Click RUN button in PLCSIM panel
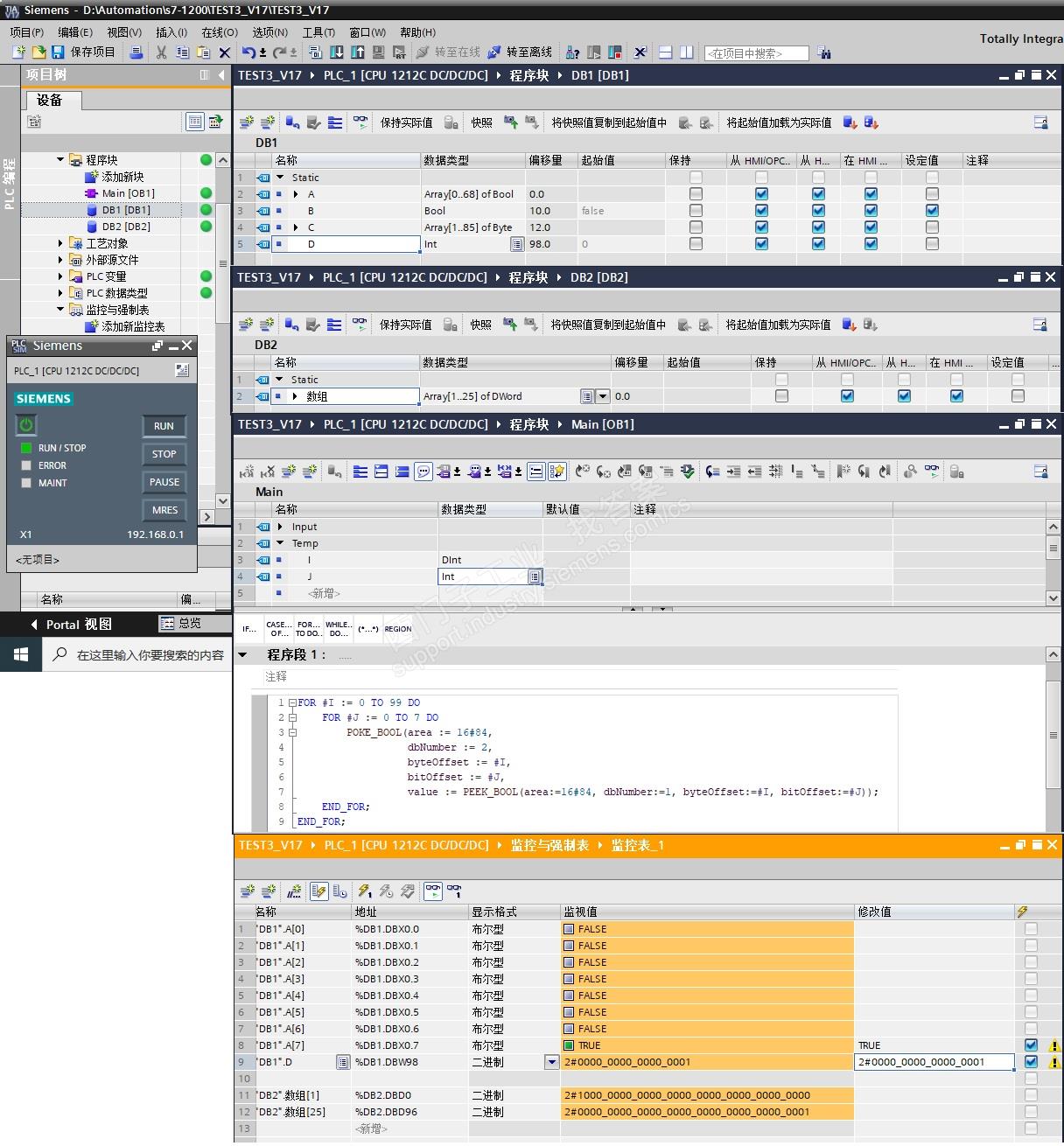This screenshot has width=1064, height=1146. (164, 426)
